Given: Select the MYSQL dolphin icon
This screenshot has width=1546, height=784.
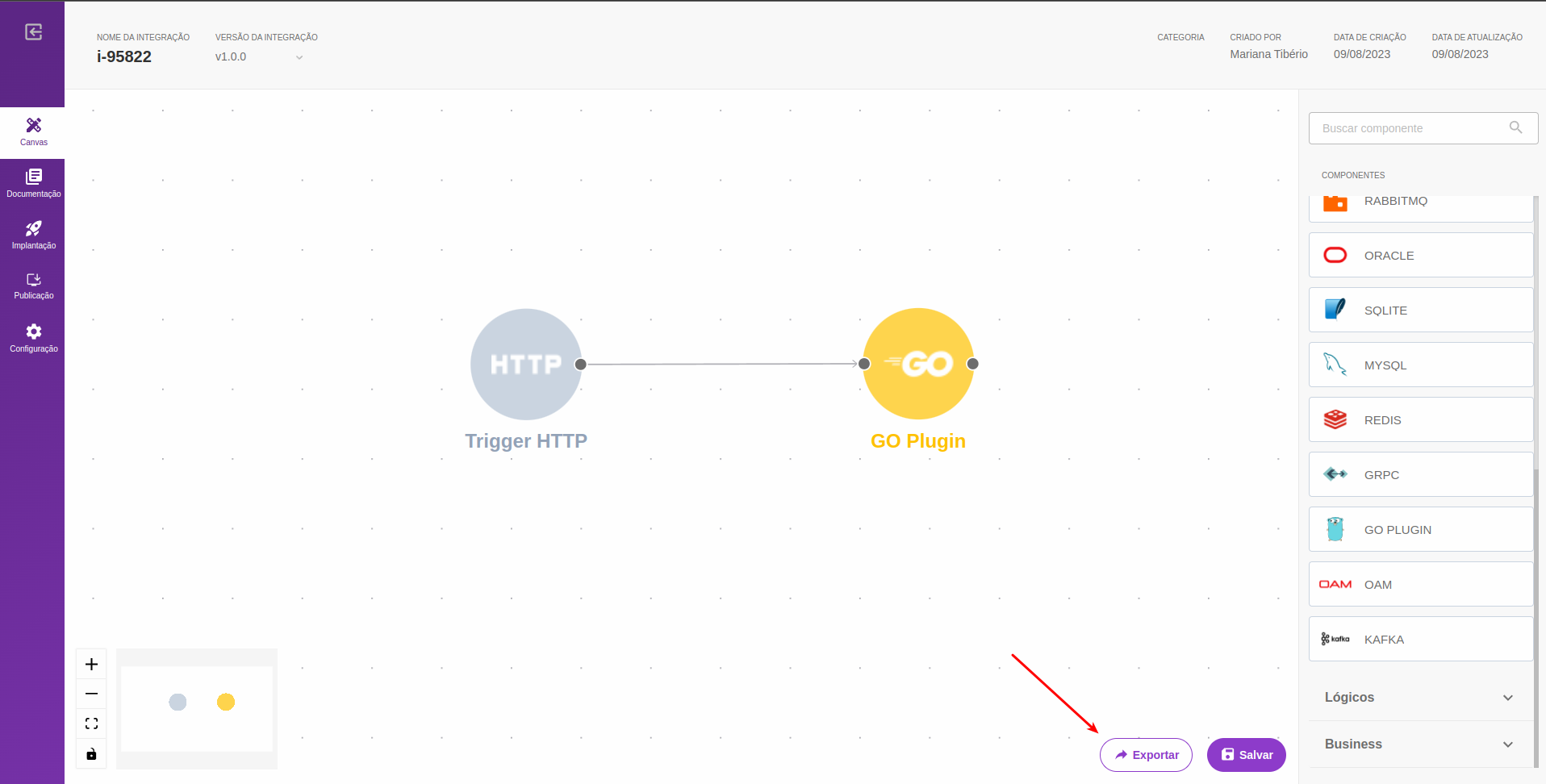Looking at the screenshot, I should coord(1335,365).
